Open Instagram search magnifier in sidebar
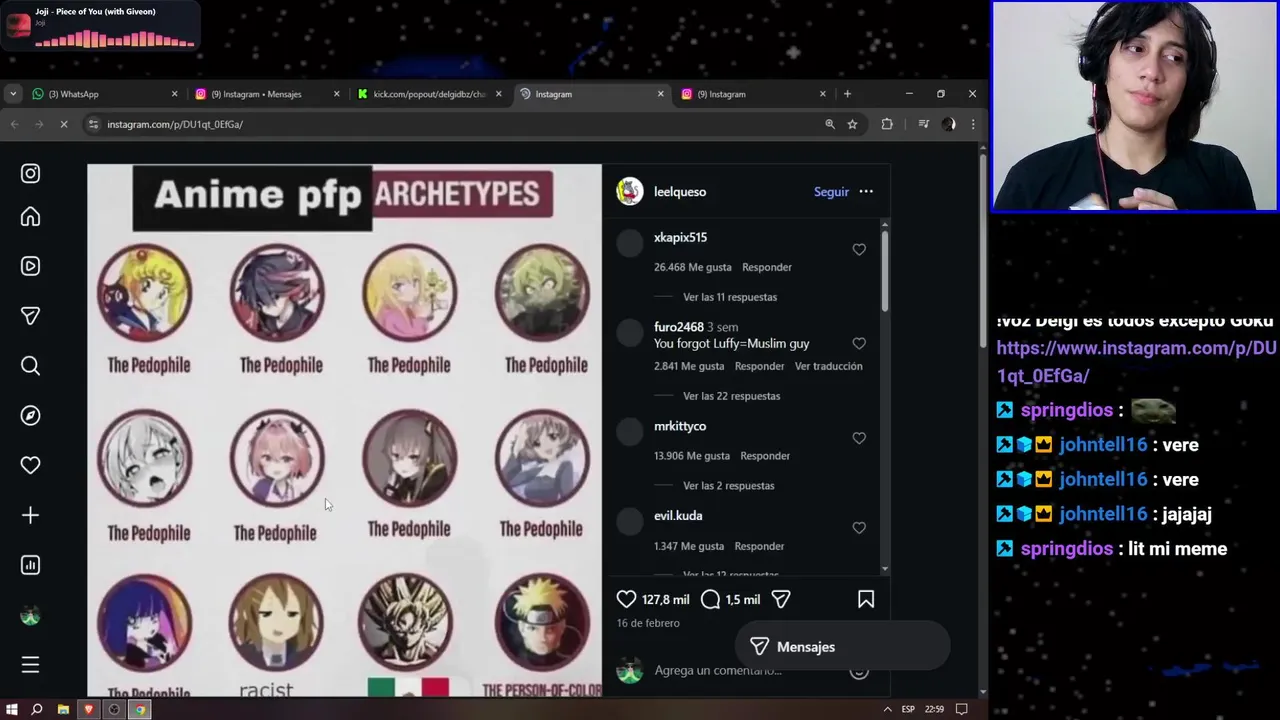1280x720 pixels. [30, 366]
